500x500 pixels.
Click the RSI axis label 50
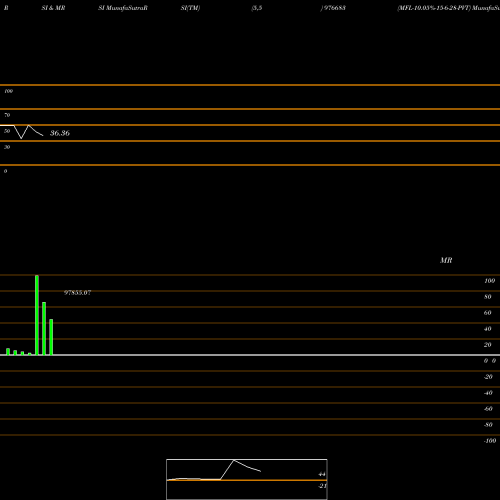click(7, 131)
